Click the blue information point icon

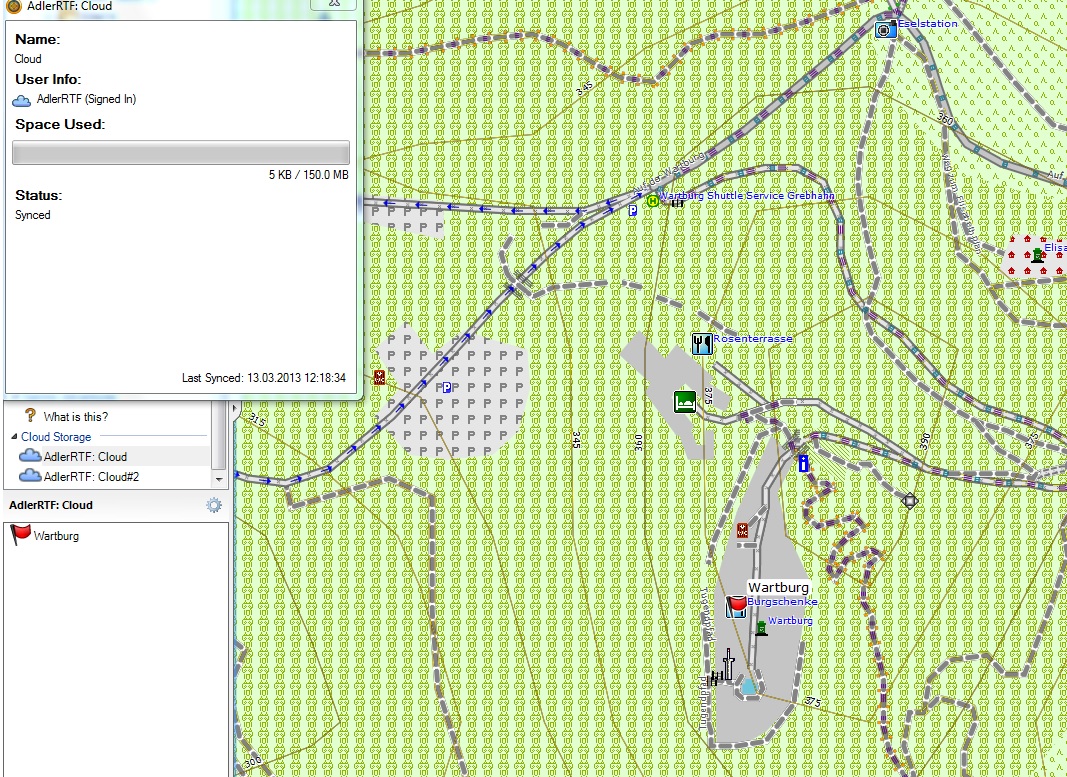click(x=802, y=463)
